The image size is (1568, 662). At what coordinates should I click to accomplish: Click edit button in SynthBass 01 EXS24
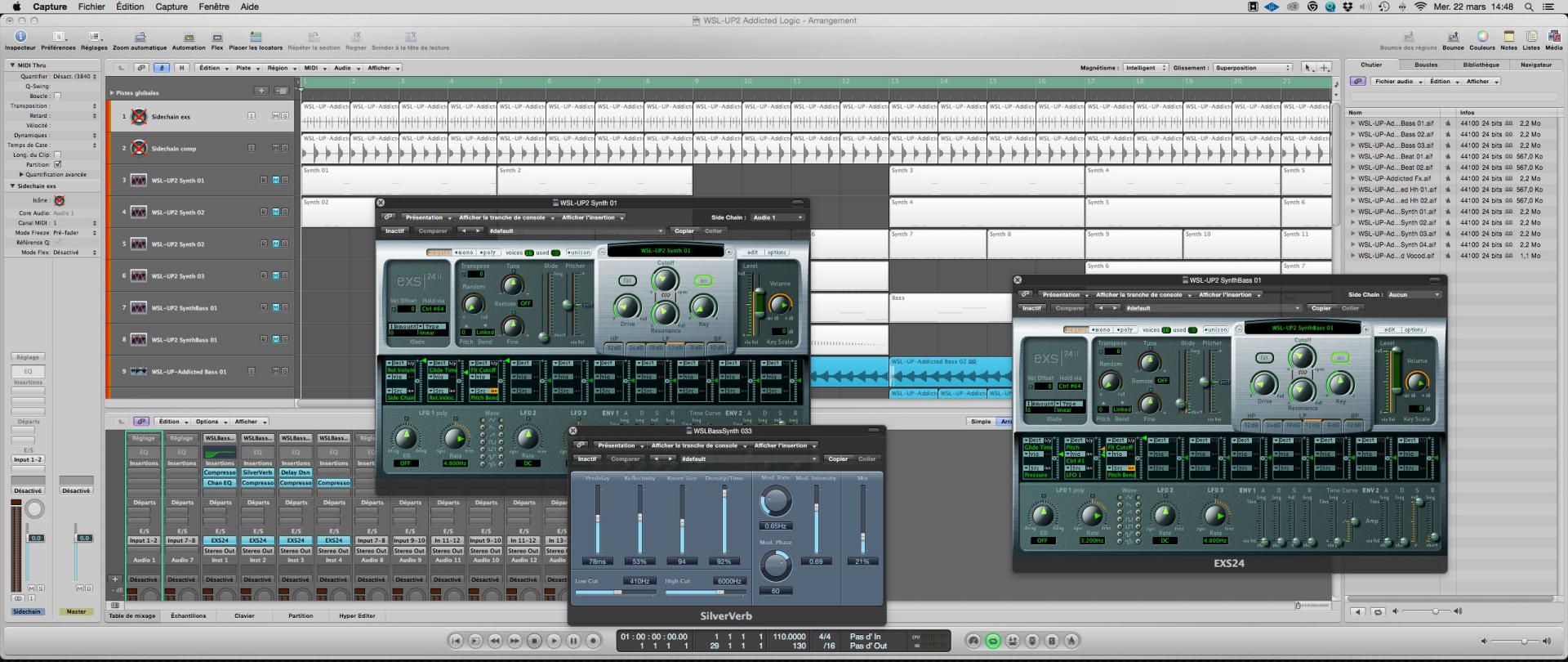pos(1389,329)
